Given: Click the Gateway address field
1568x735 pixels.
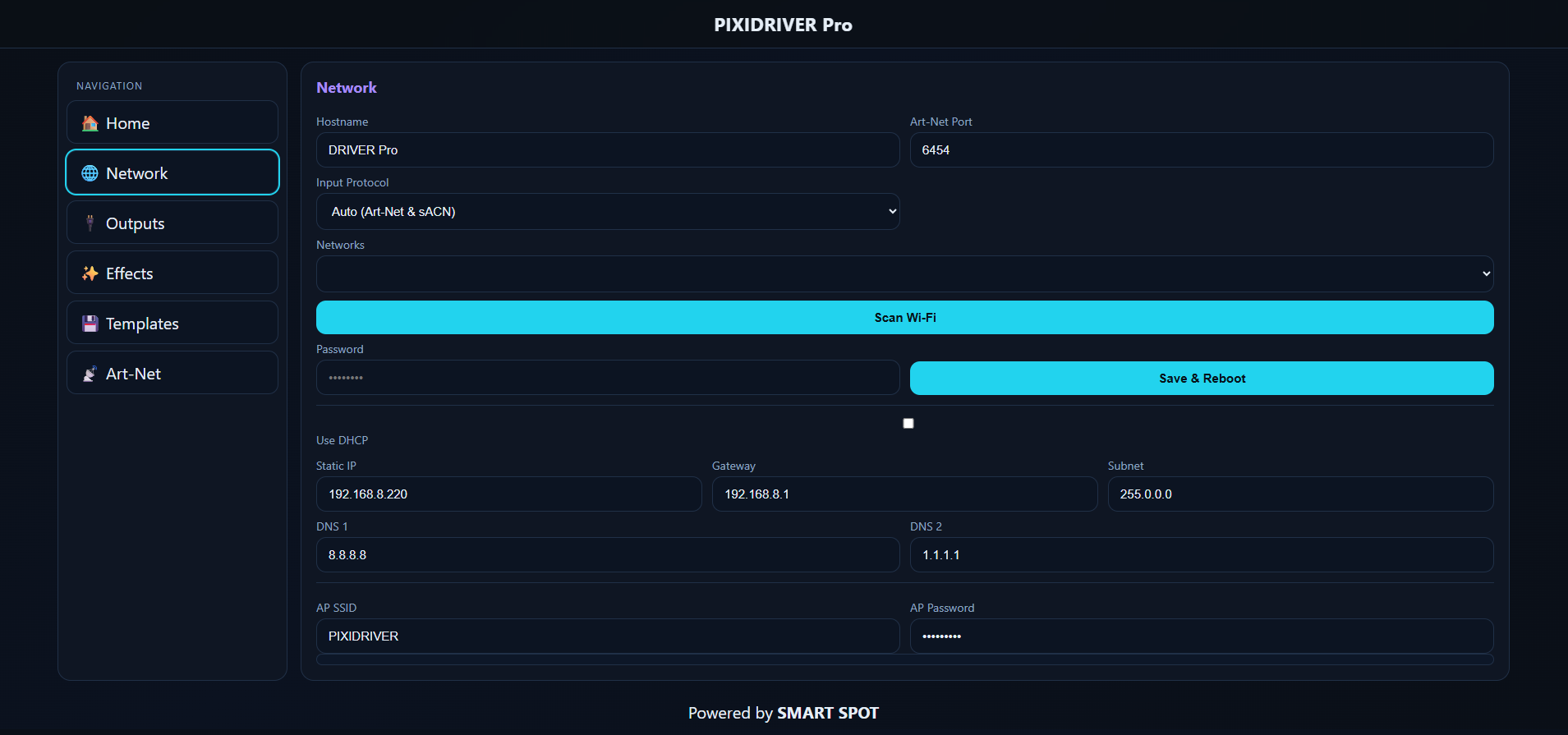Looking at the screenshot, I should 904,494.
